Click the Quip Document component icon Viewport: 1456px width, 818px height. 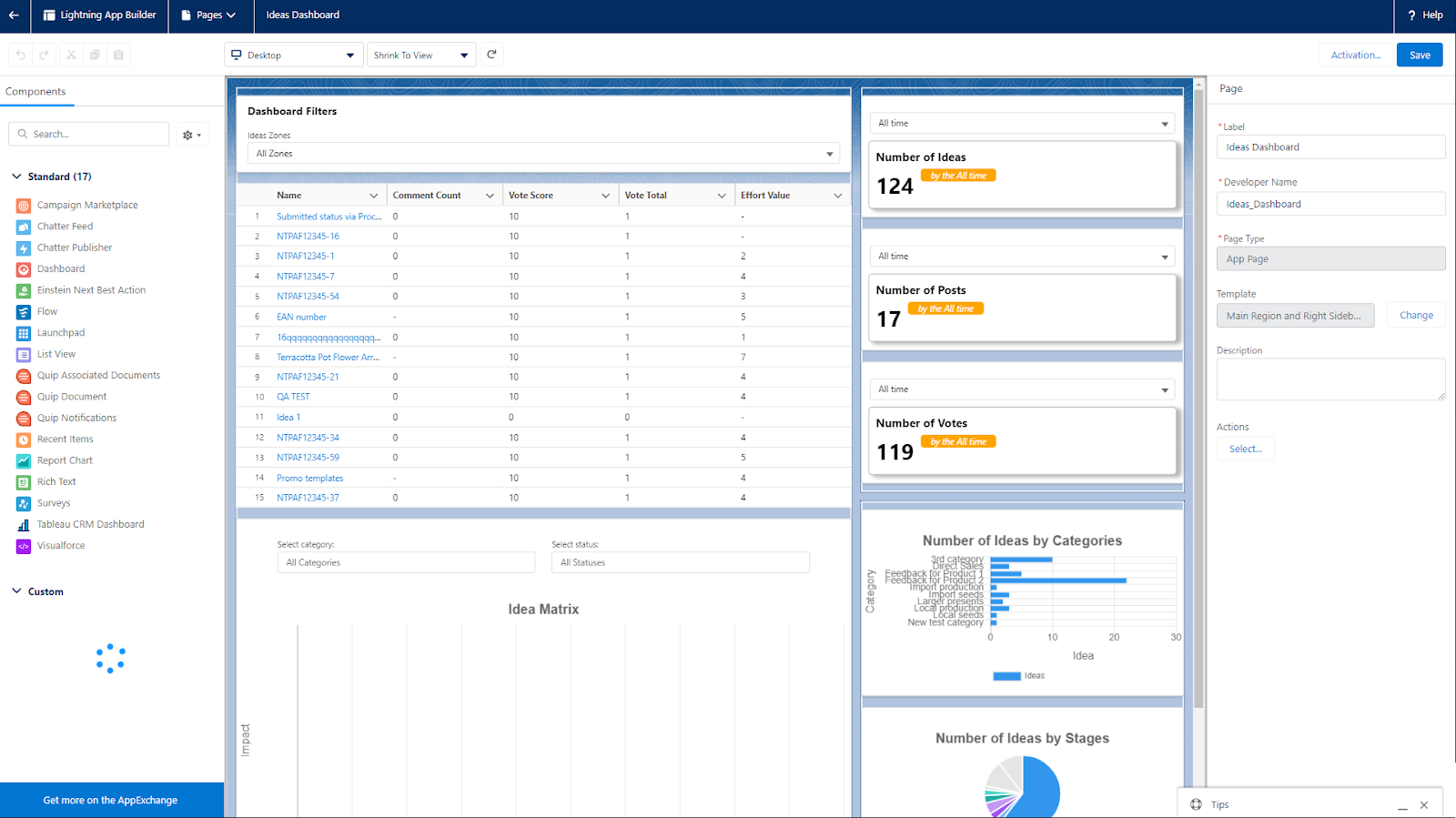click(24, 398)
